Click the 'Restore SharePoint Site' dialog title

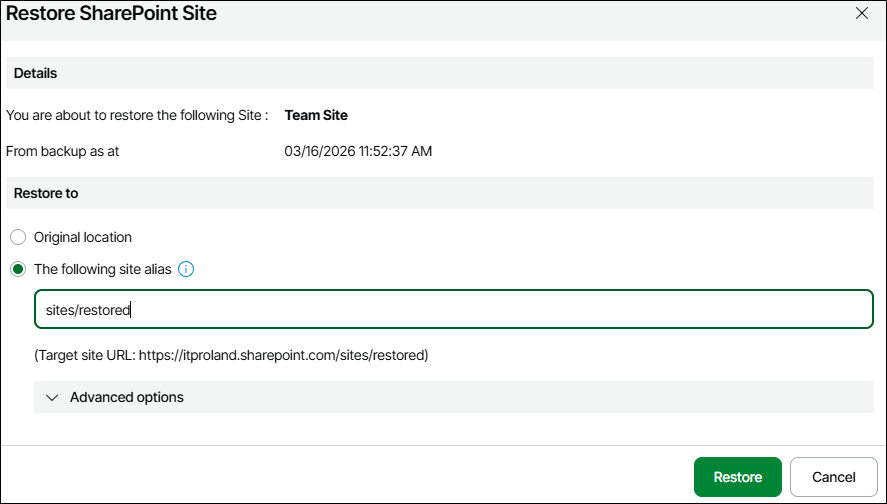[x=112, y=14]
